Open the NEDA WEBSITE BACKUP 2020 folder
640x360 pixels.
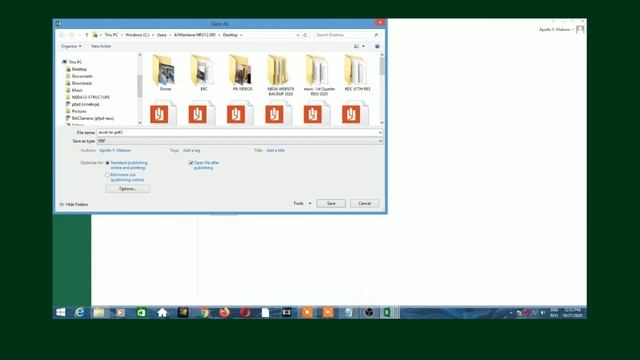pos(280,75)
